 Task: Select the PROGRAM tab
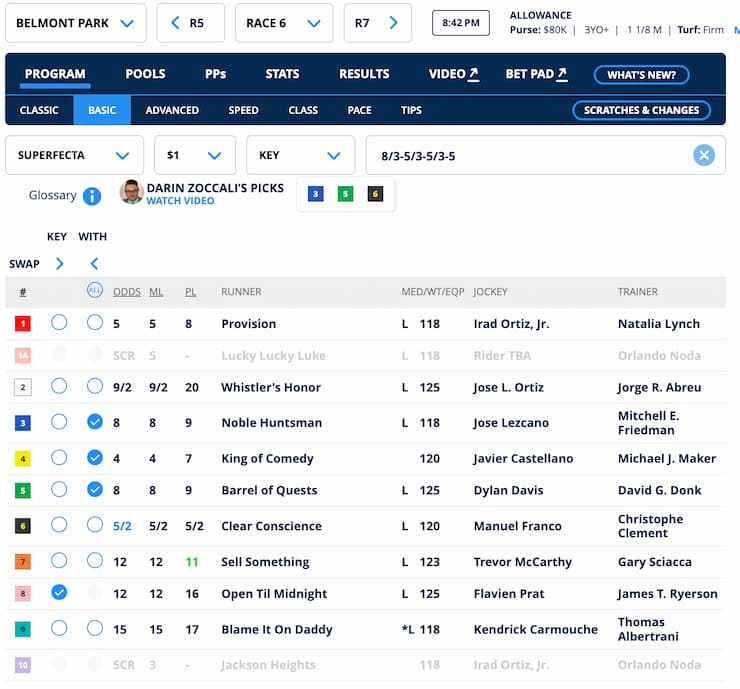pyautogui.click(x=55, y=74)
